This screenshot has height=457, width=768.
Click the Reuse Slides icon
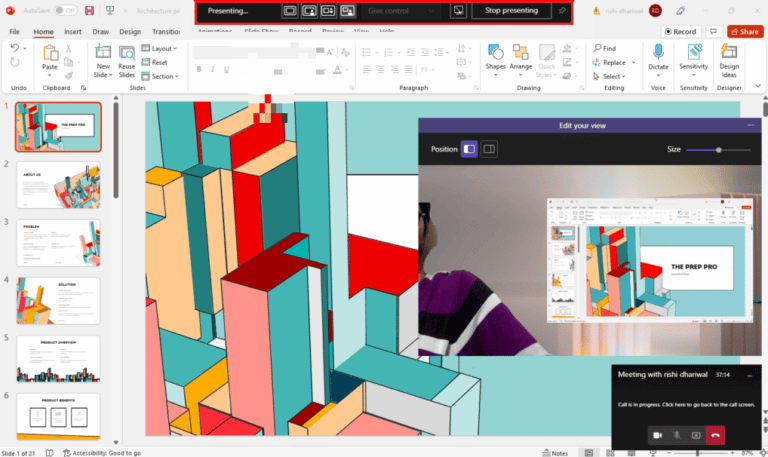pos(126,55)
